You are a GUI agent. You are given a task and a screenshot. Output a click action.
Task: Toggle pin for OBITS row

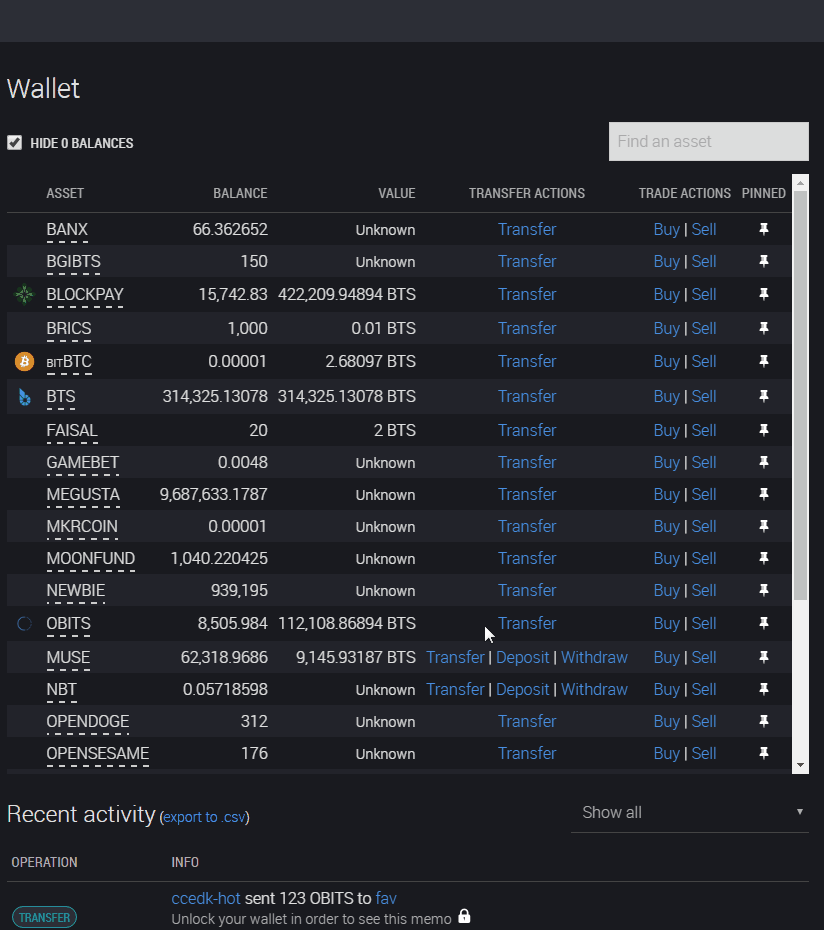click(764, 623)
